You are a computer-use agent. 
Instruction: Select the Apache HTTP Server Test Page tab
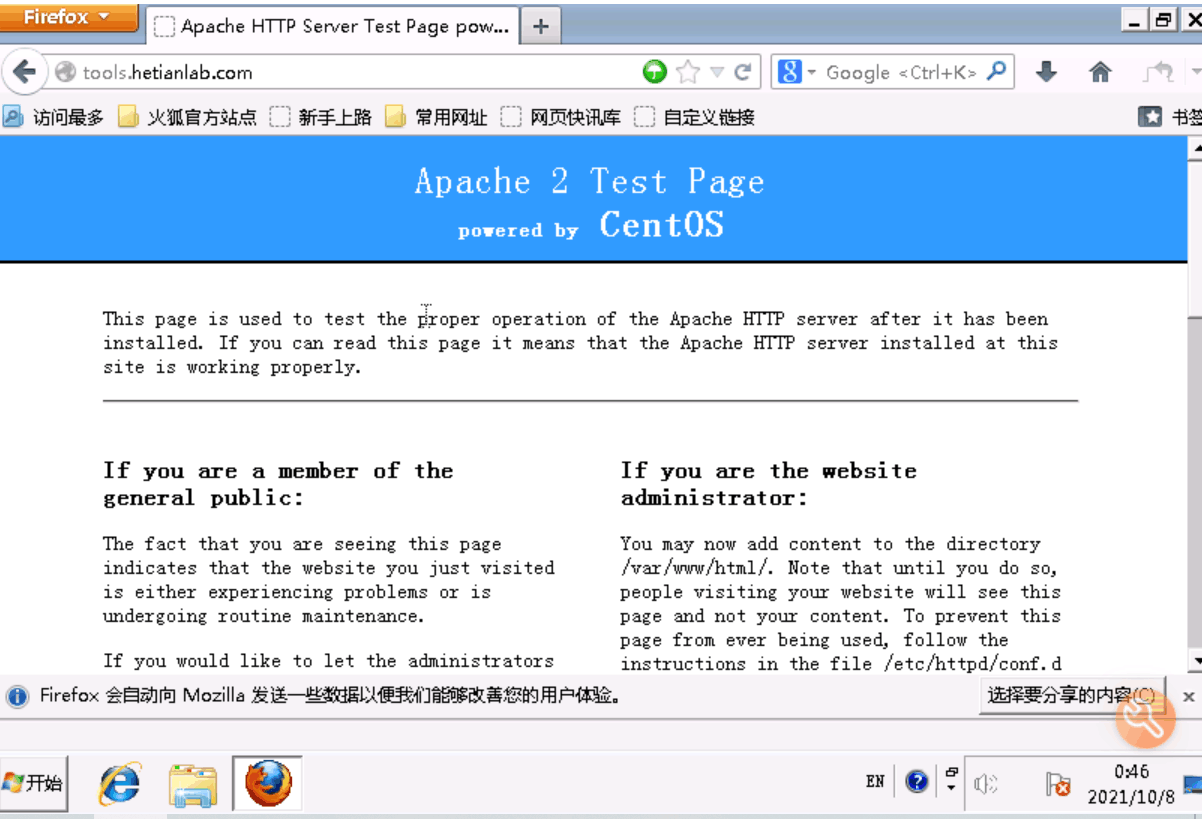tap(333, 27)
